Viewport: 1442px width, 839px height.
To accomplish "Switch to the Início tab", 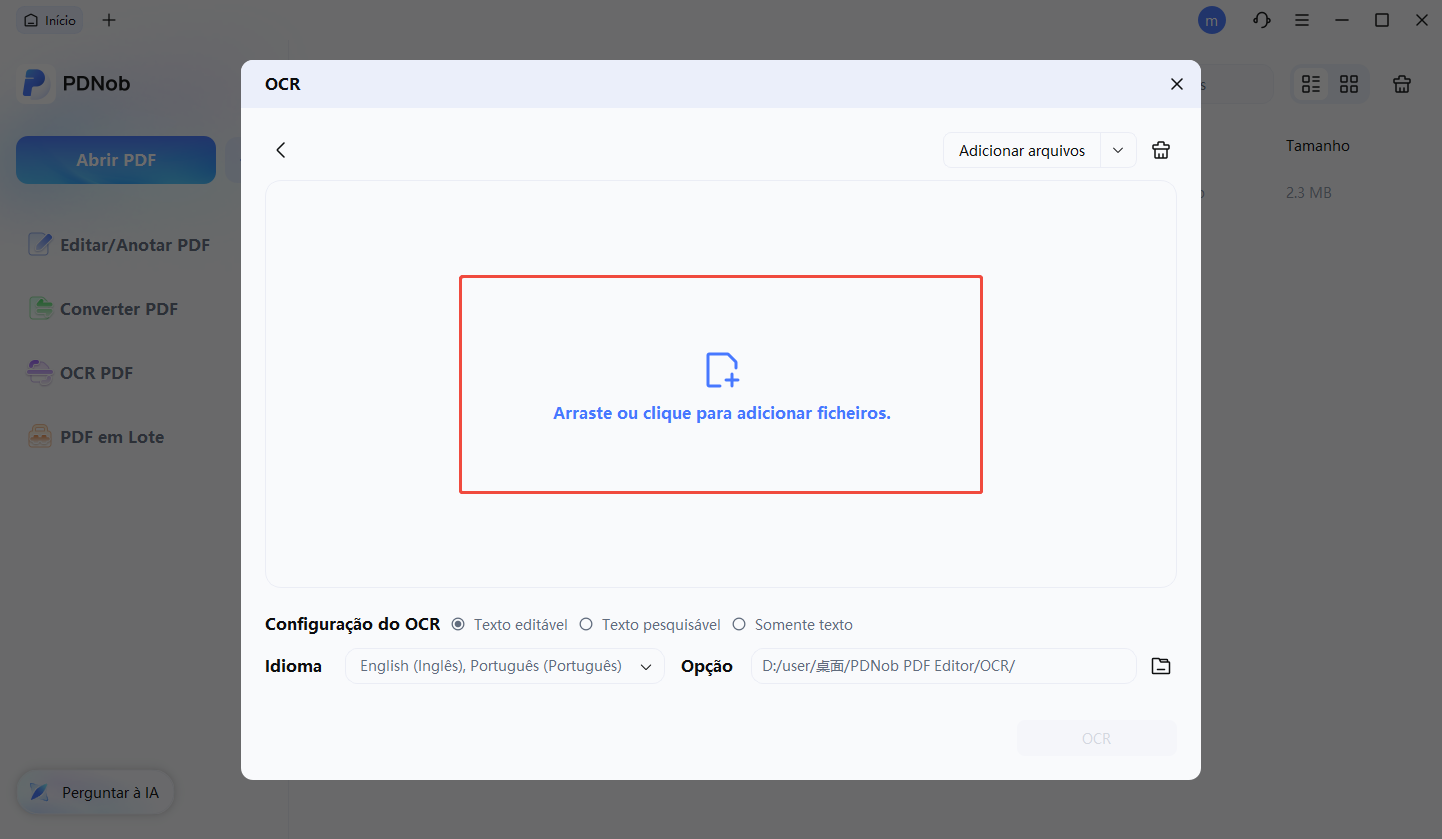I will coord(49,19).
